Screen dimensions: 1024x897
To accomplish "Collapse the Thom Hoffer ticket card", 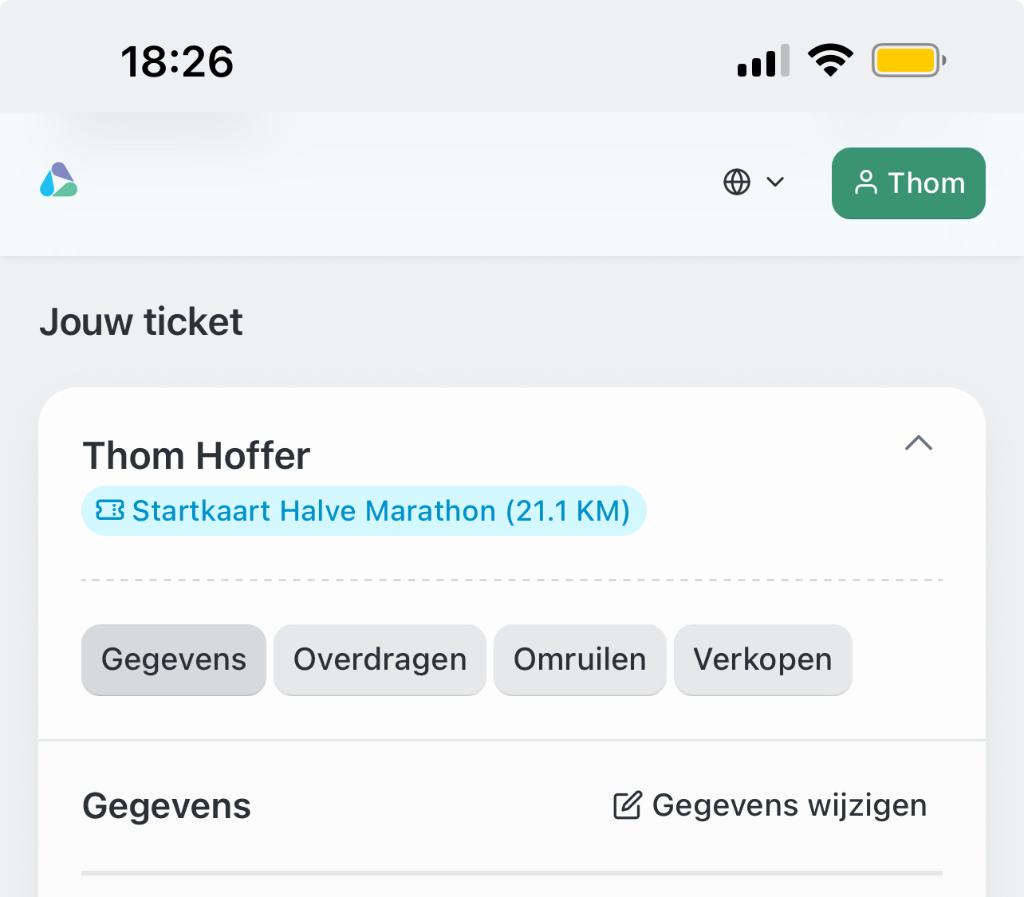I will (x=919, y=444).
